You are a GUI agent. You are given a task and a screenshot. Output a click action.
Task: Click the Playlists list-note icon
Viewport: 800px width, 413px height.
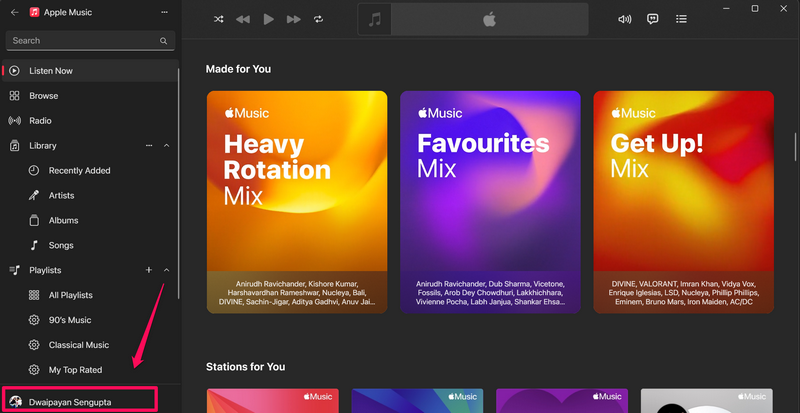click(x=14, y=270)
